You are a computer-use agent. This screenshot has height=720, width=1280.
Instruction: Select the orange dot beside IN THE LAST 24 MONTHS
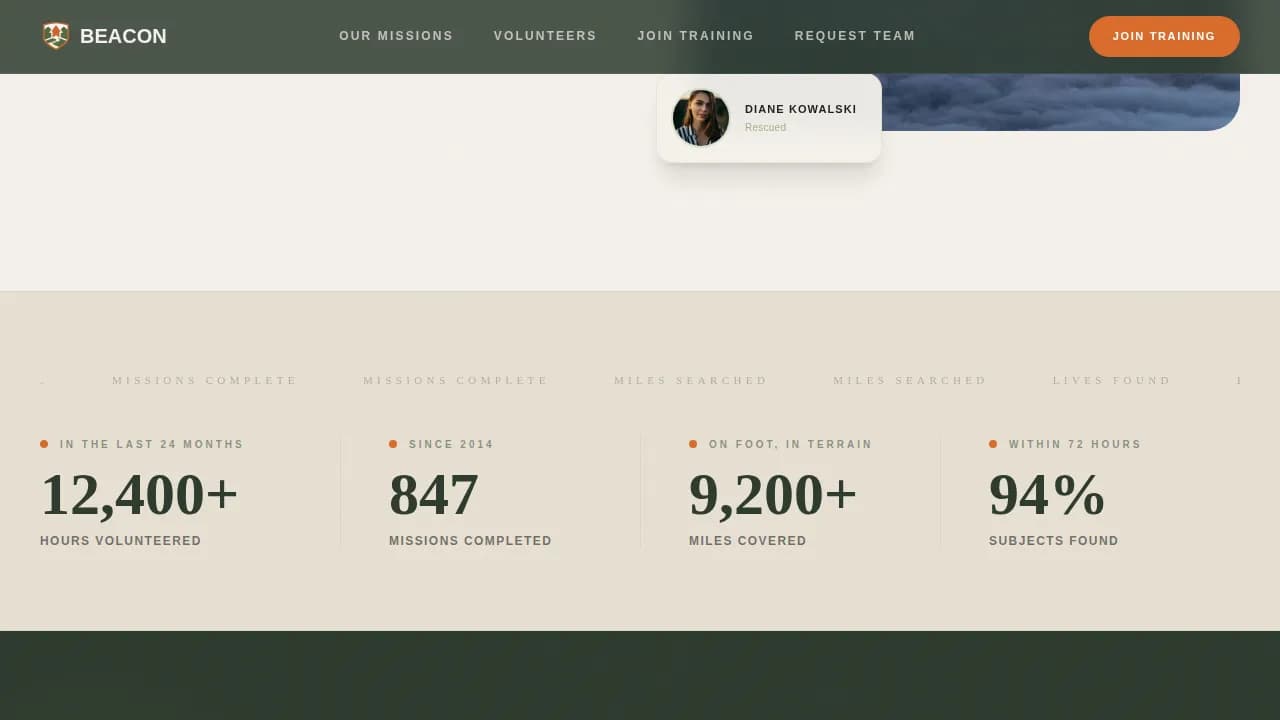coord(43,444)
